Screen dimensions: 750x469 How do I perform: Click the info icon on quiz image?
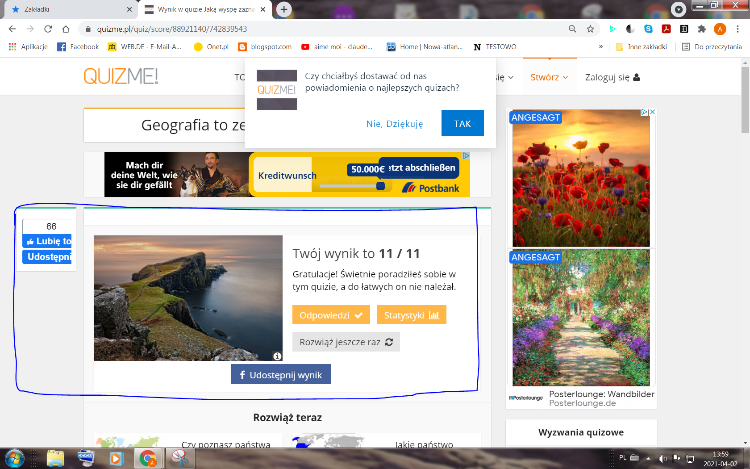click(277, 355)
